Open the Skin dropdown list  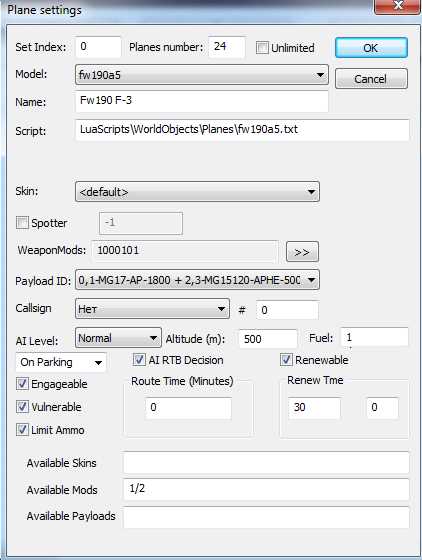click(197, 192)
